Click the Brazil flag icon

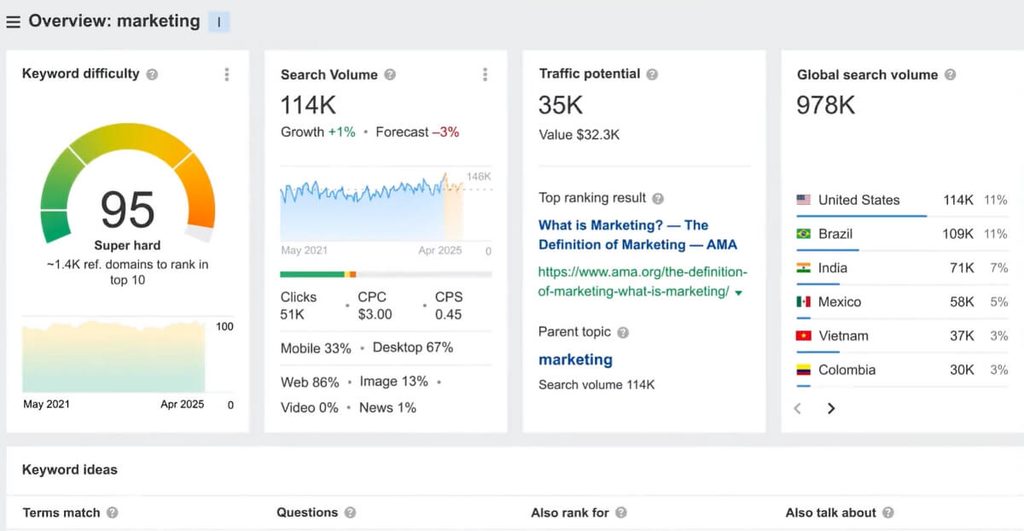tap(803, 234)
